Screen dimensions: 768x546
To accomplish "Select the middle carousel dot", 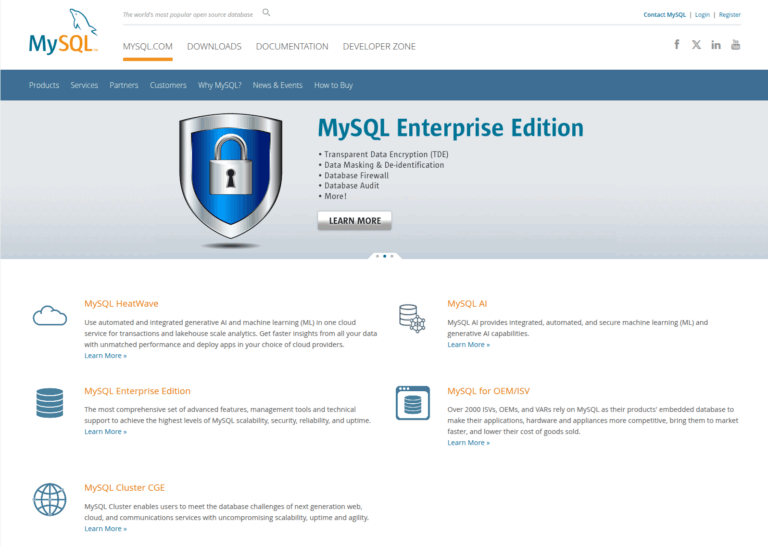I will click(x=384, y=256).
